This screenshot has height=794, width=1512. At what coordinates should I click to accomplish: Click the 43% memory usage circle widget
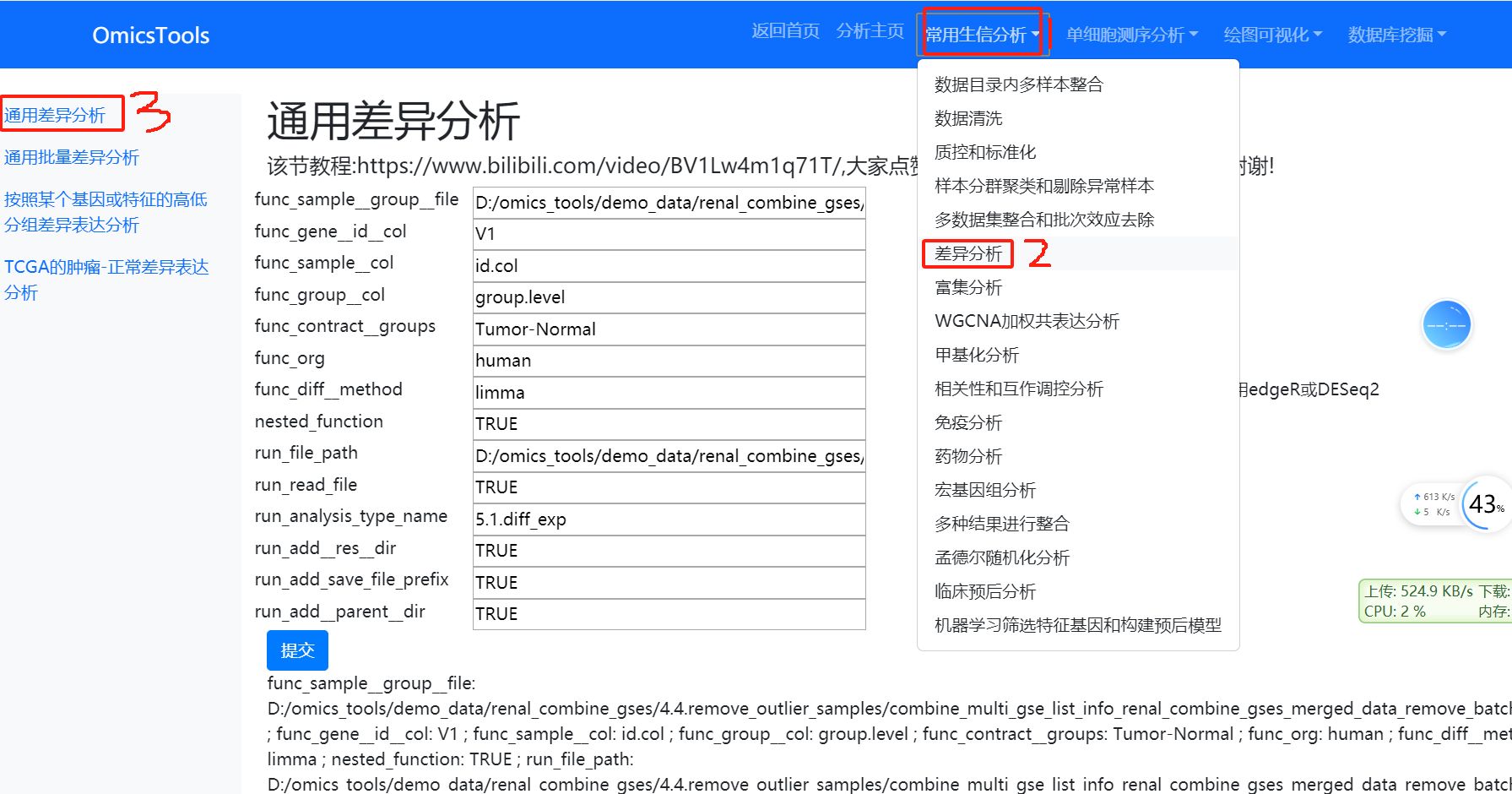click(1486, 504)
